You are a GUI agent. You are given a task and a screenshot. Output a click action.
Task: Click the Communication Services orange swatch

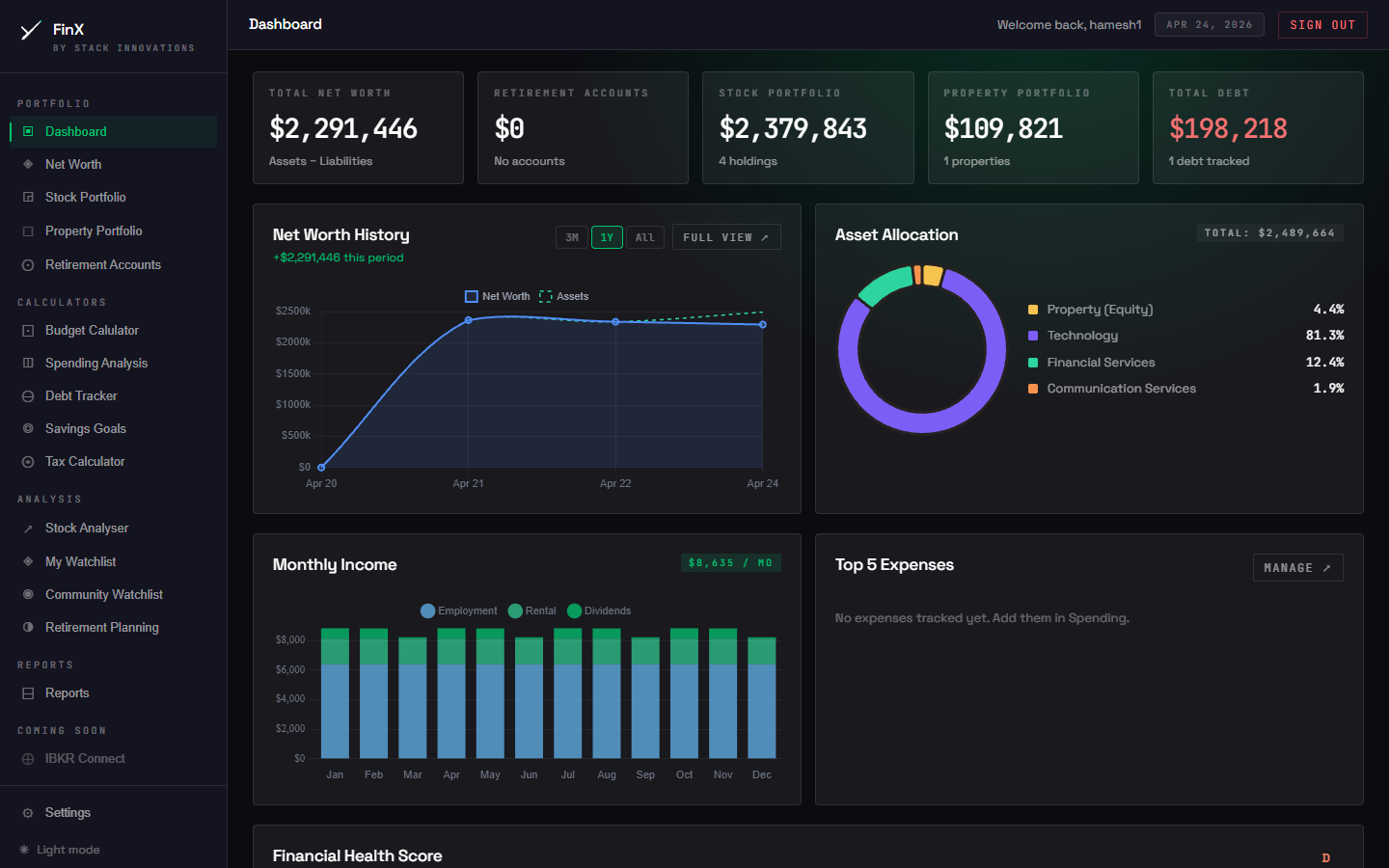pyautogui.click(x=1033, y=389)
